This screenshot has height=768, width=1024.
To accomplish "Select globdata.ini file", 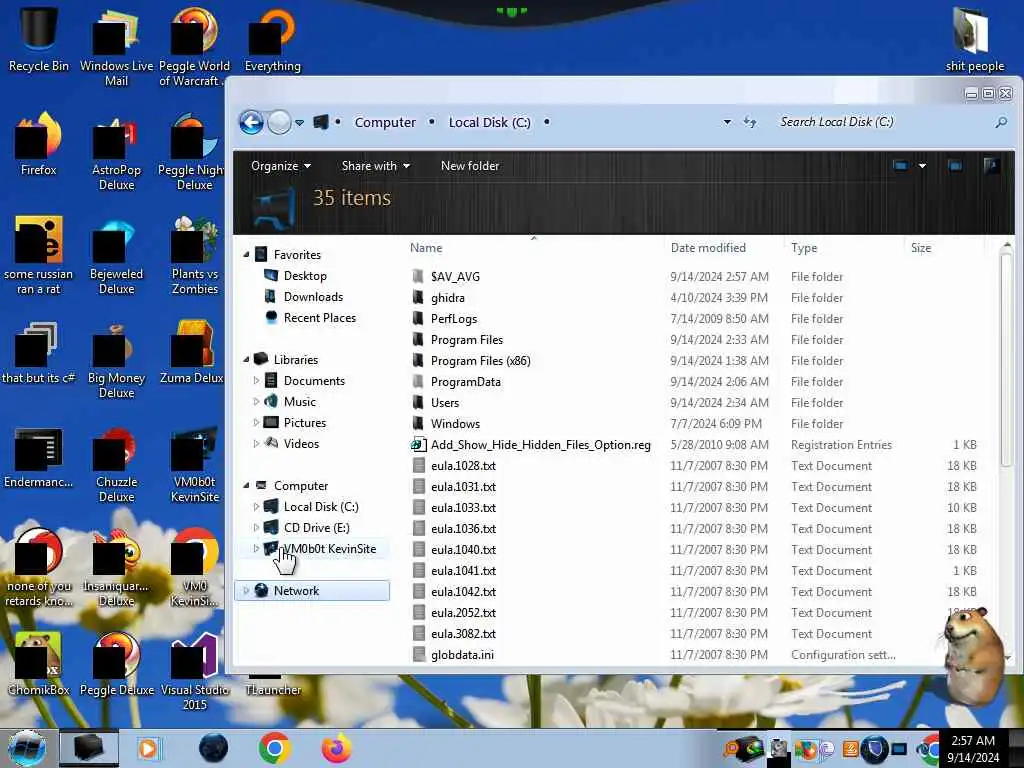I will (462, 654).
